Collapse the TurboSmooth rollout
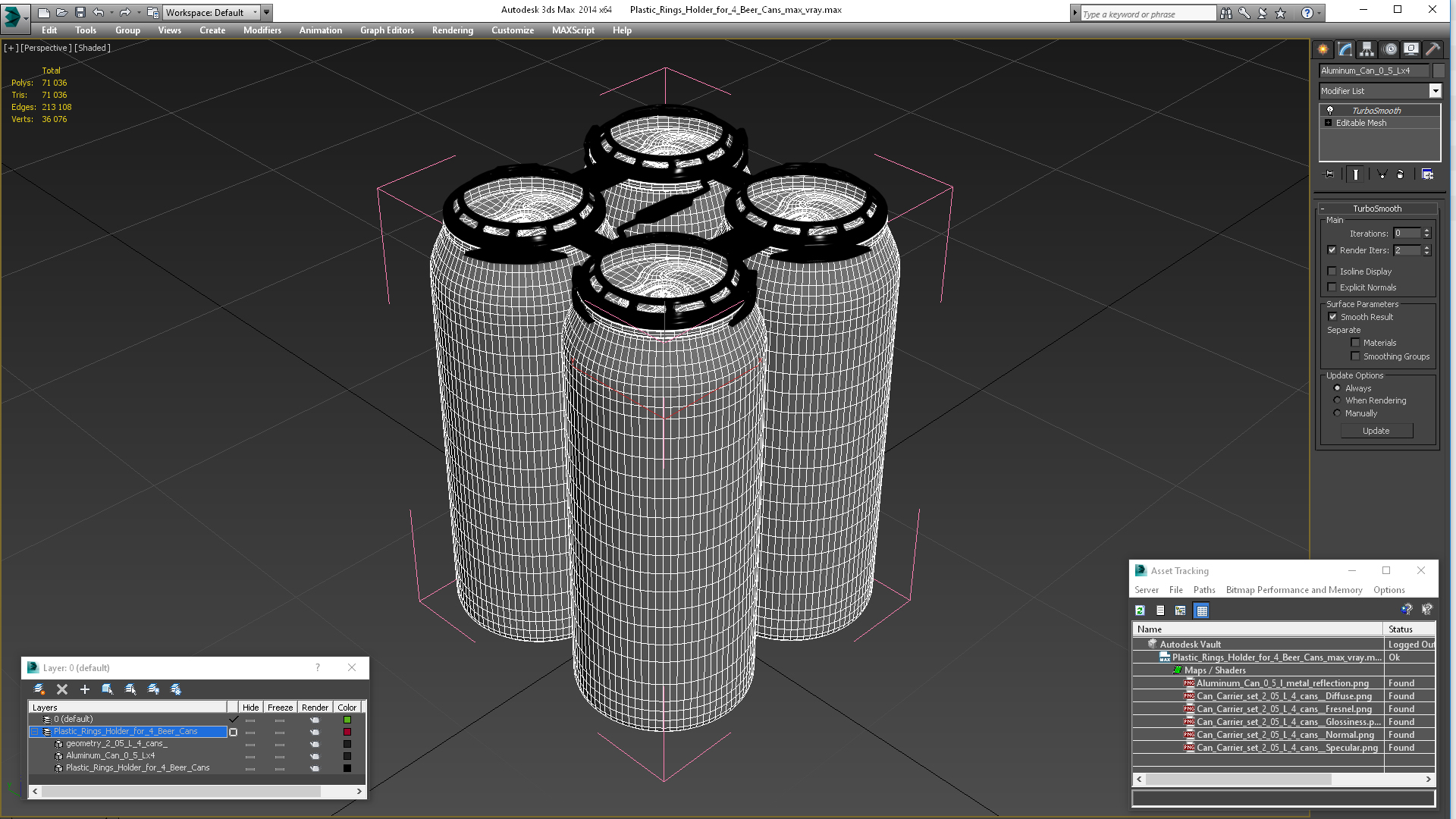 [1323, 209]
